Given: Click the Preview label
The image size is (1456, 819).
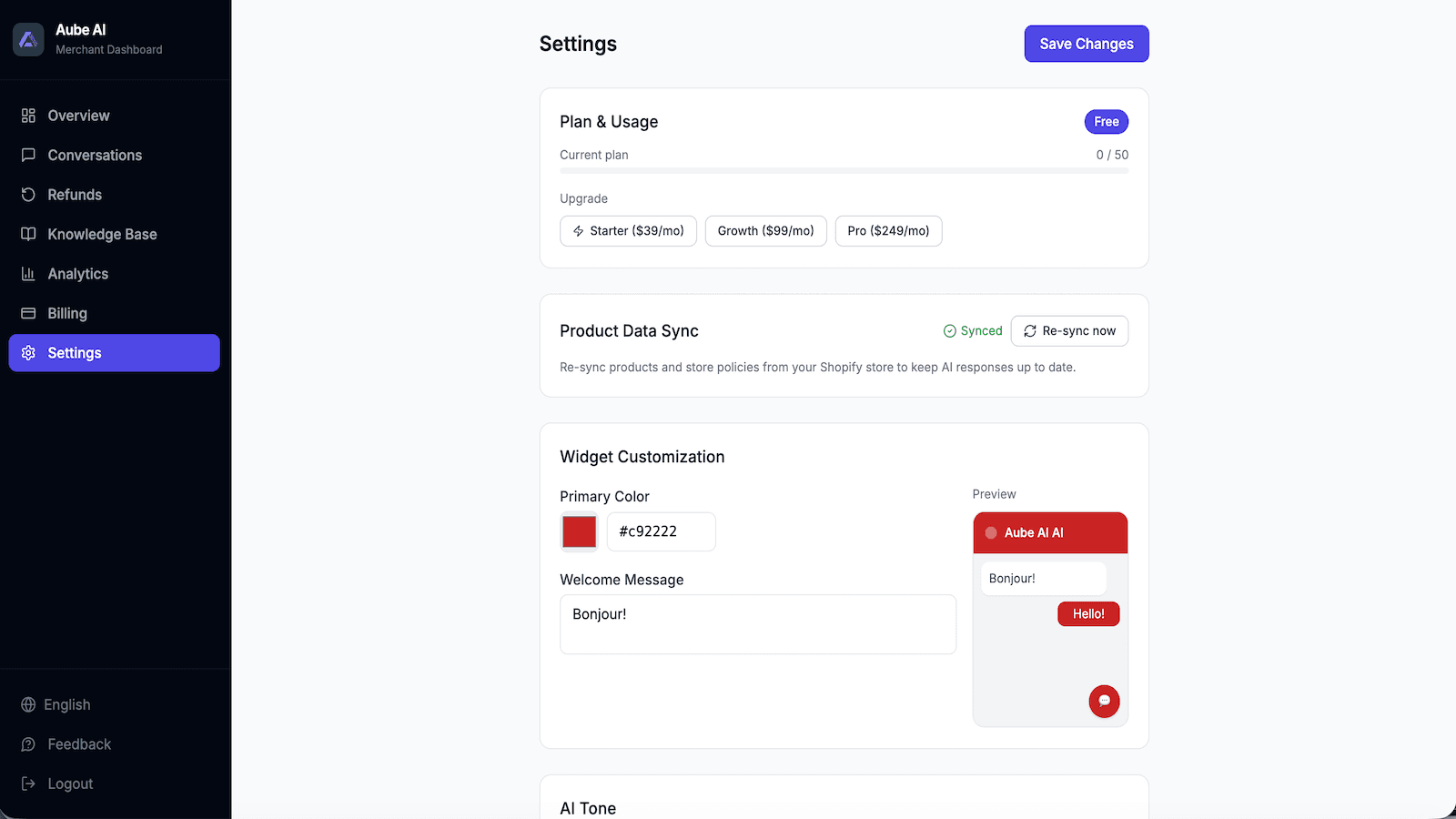Looking at the screenshot, I should tap(994, 494).
